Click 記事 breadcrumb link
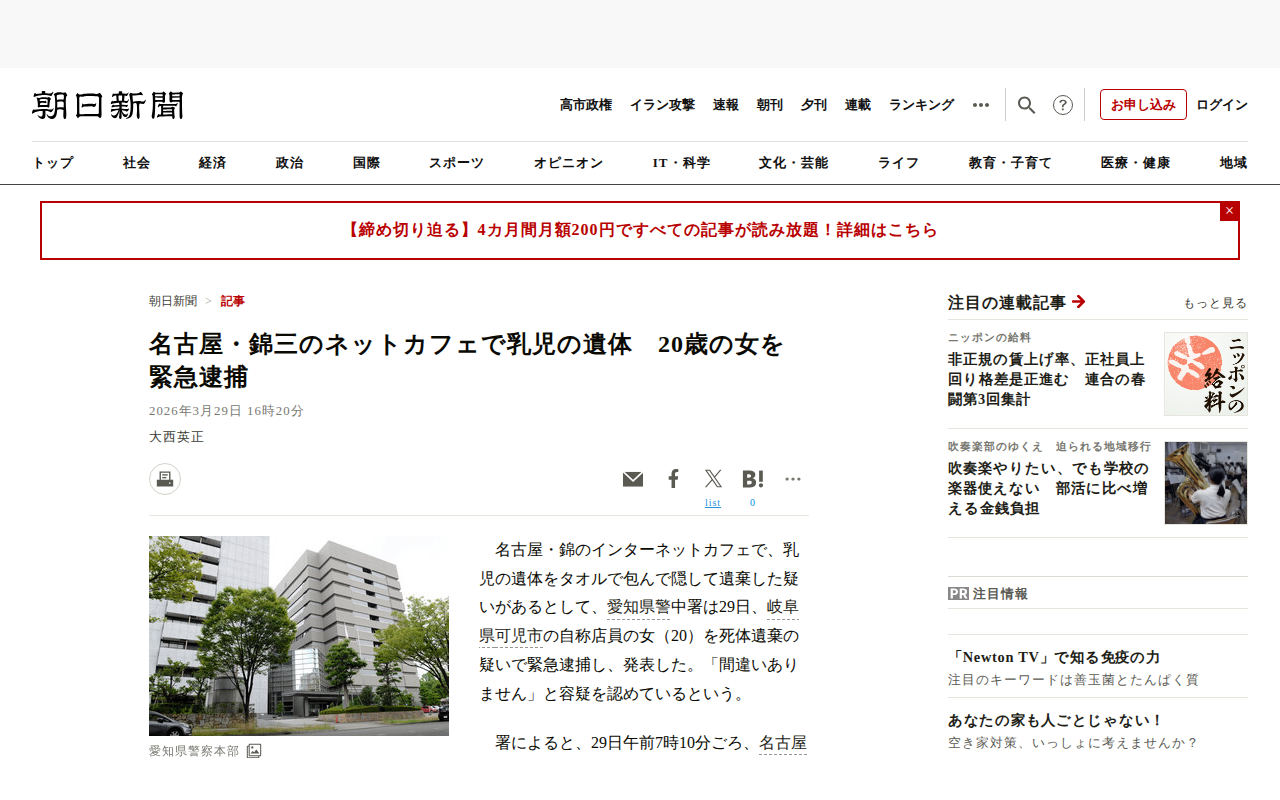 (233, 301)
